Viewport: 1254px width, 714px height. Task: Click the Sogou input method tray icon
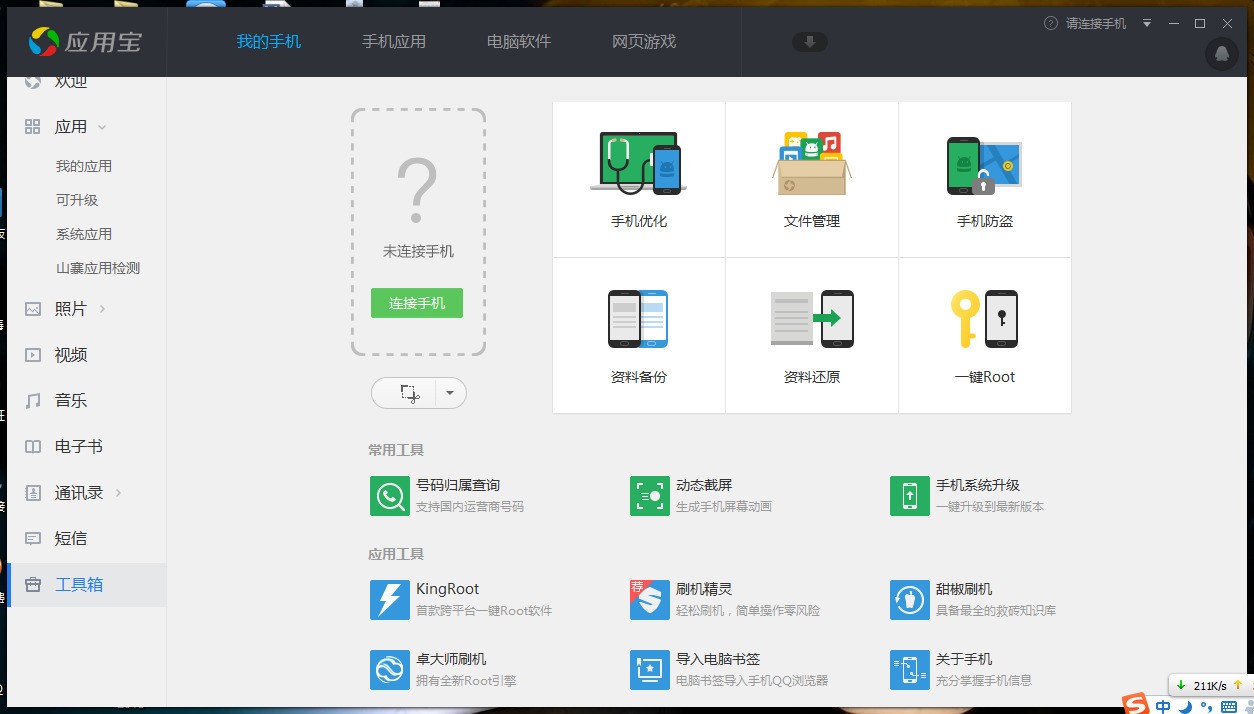pyautogui.click(x=1136, y=705)
